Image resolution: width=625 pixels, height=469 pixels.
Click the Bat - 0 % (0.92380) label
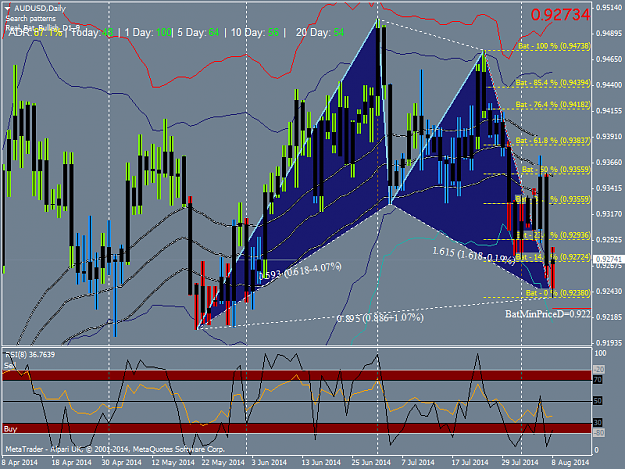click(x=558, y=293)
